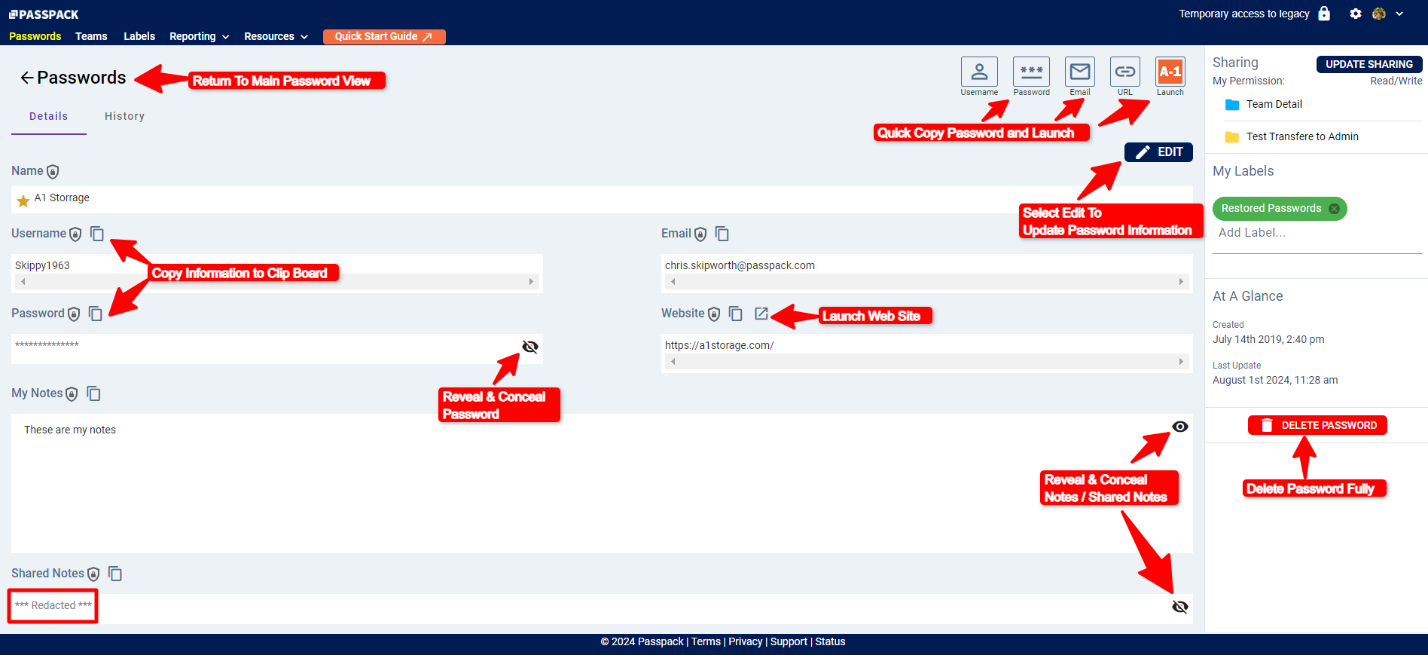Click right arrow of Email scrollbar
The image size is (1428, 655).
coord(1182,282)
